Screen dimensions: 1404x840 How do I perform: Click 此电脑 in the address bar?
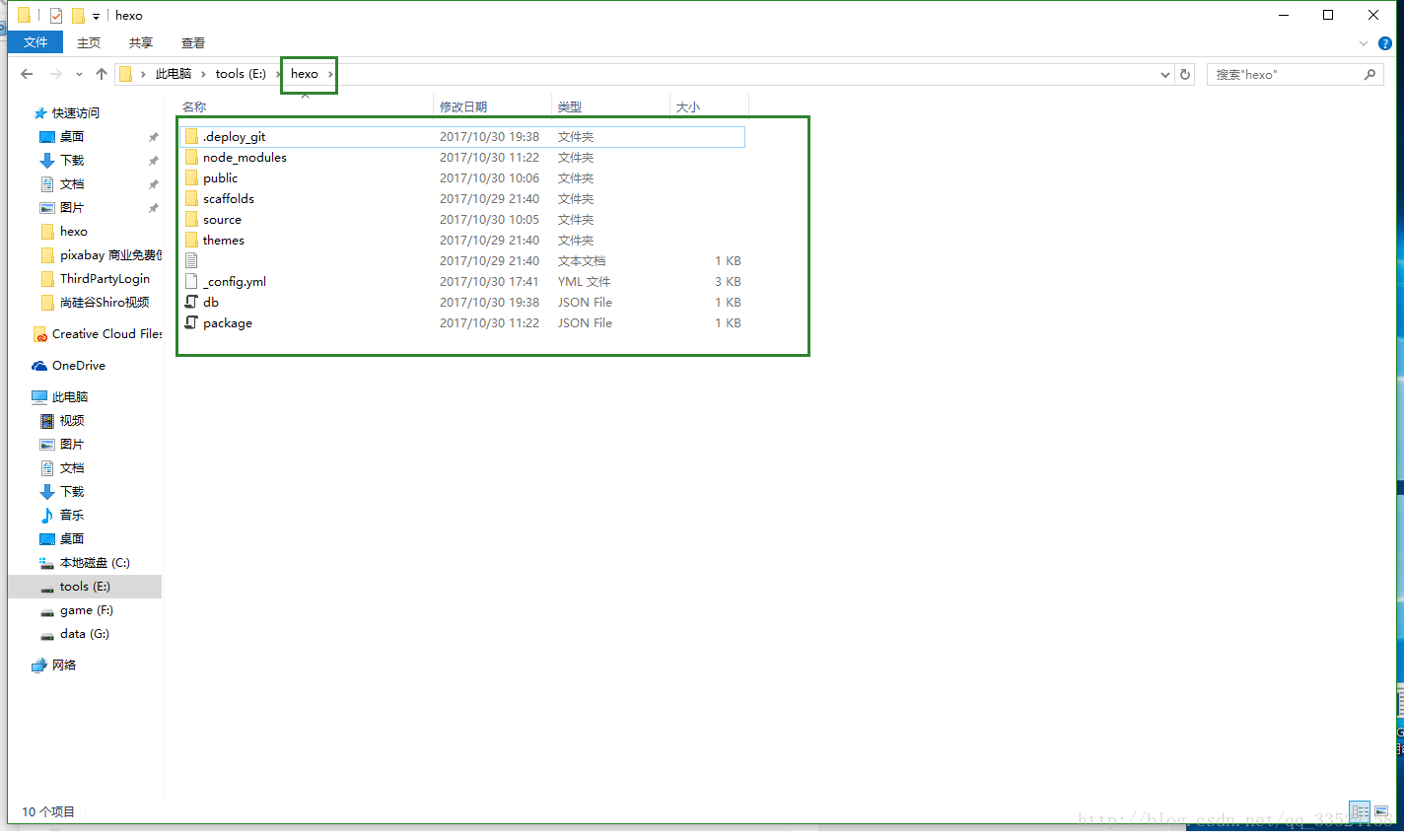click(x=174, y=74)
